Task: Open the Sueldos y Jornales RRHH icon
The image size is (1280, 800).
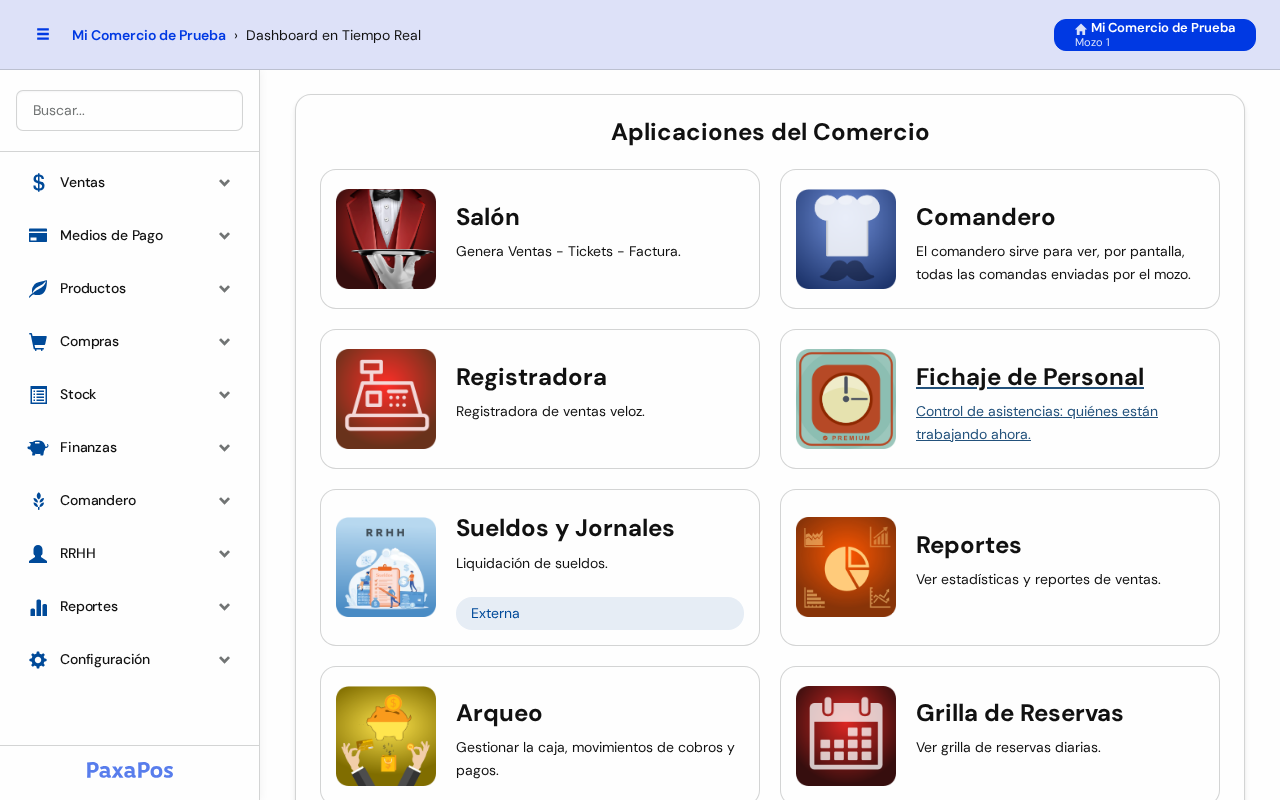Action: (386, 567)
